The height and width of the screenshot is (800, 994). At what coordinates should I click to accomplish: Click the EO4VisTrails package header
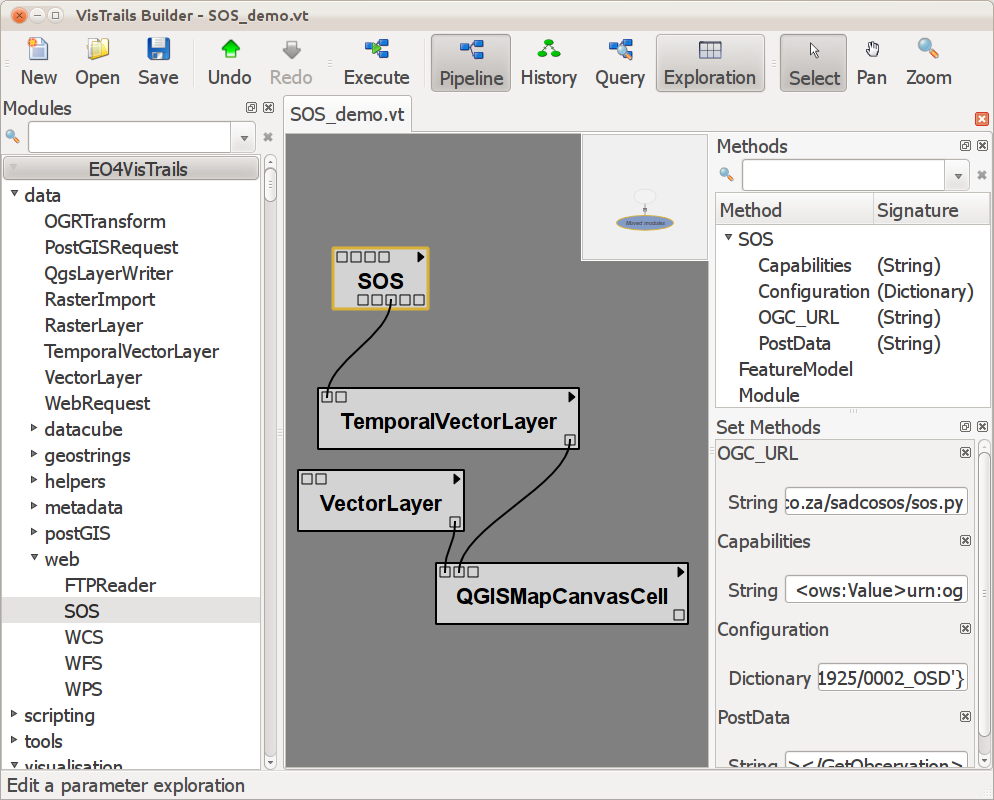point(131,169)
